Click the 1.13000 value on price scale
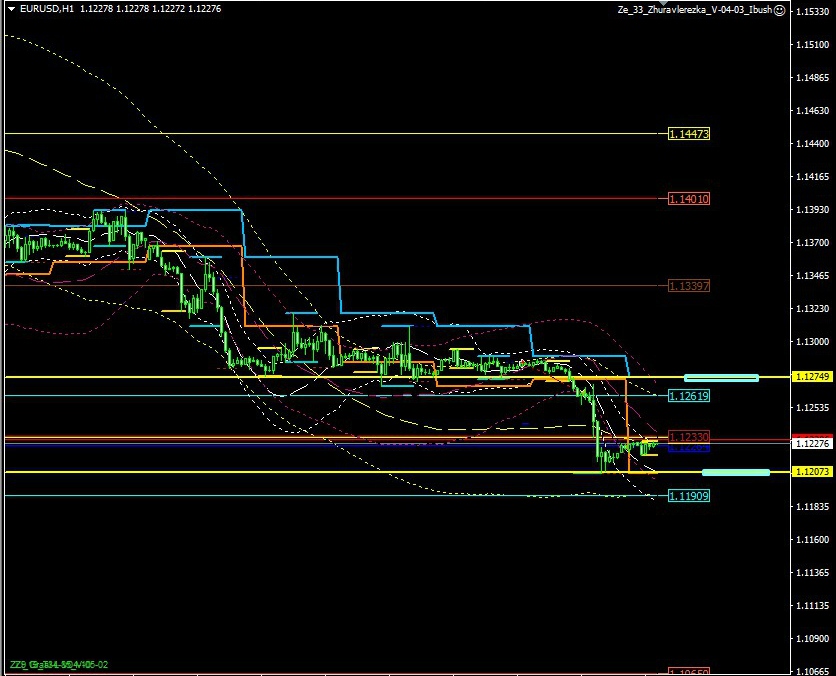The image size is (836, 676). pyautogui.click(x=811, y=342)
